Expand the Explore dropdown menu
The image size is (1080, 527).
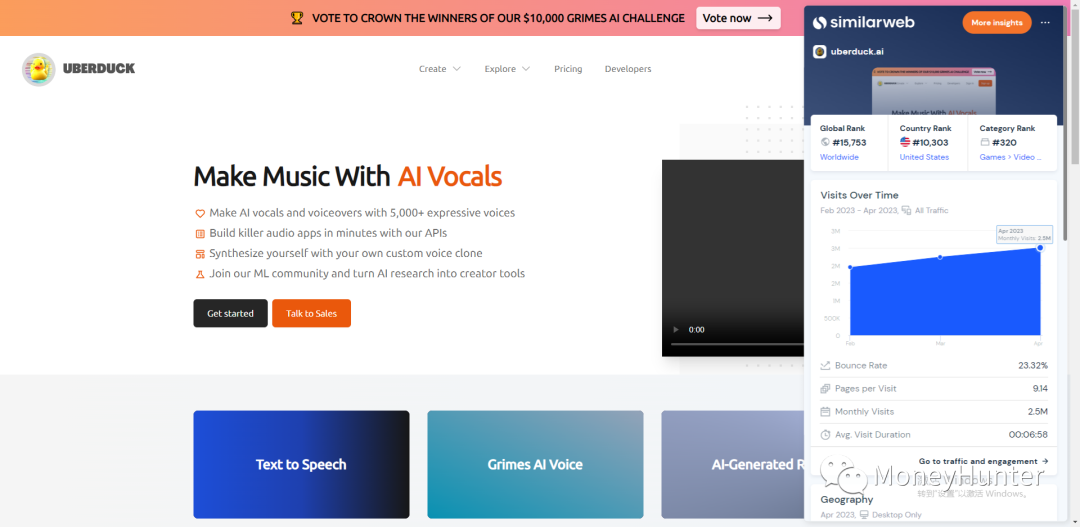(x=507, y=69)
